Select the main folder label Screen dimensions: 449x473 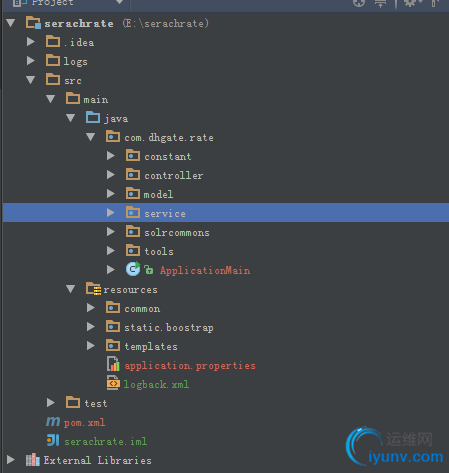point(96,99)
